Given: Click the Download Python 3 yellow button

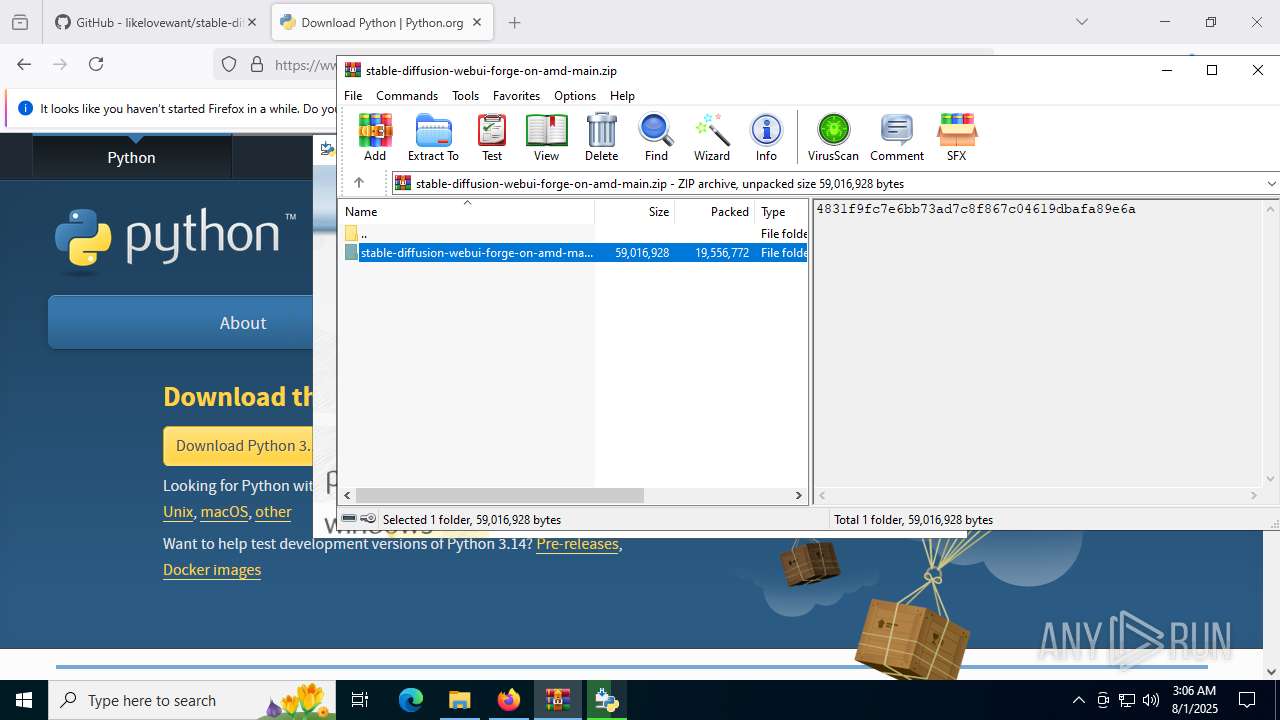Looking at the screenshot, I should 238,446.
